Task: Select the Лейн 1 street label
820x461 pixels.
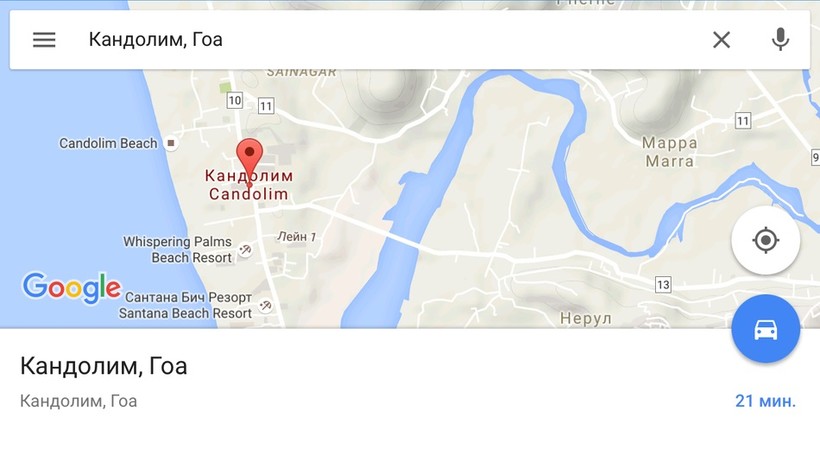Action: coord(297,237)
